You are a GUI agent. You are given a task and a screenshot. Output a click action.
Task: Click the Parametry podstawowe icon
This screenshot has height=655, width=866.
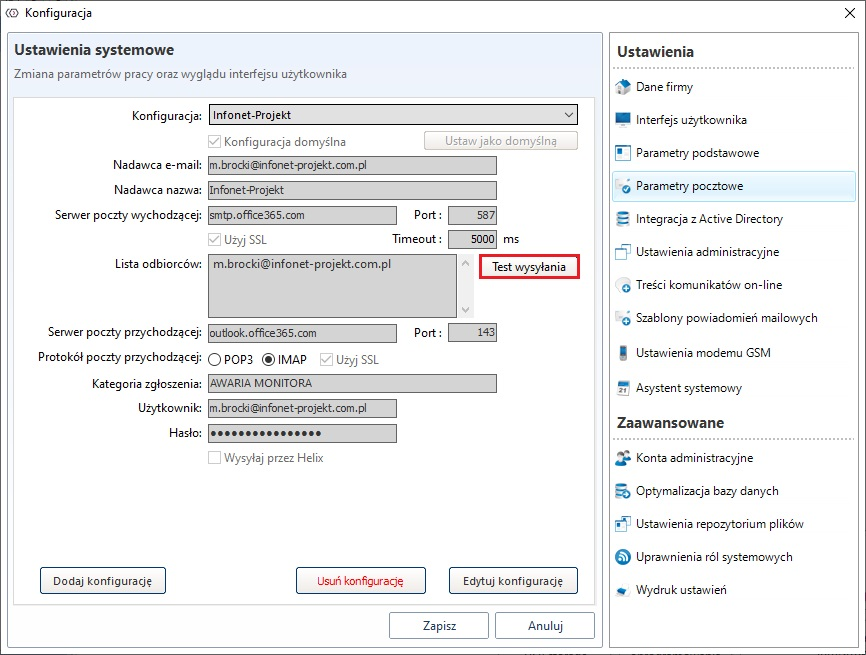(623, 153)
